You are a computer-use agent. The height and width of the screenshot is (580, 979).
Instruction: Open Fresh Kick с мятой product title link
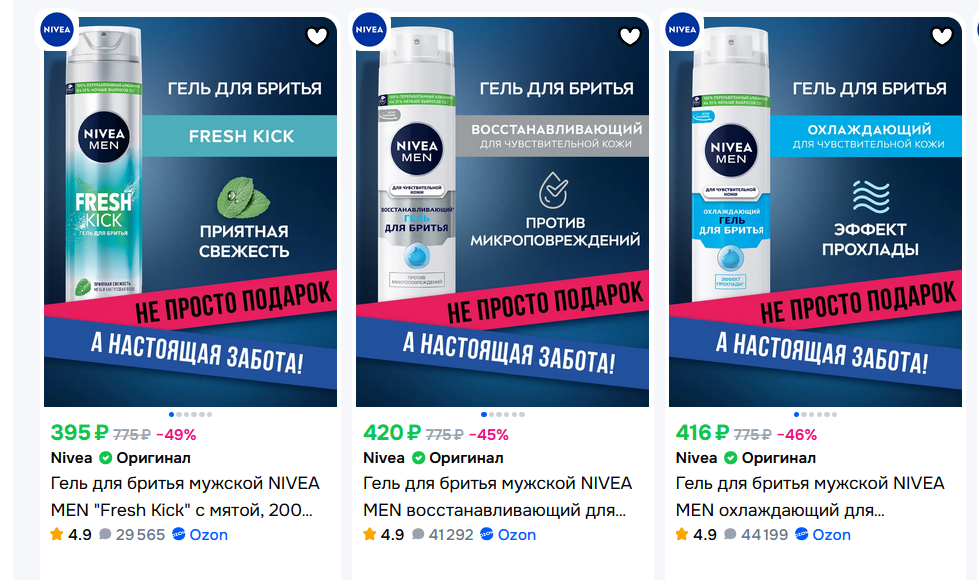pyautogui.click(x=185, y=497)
